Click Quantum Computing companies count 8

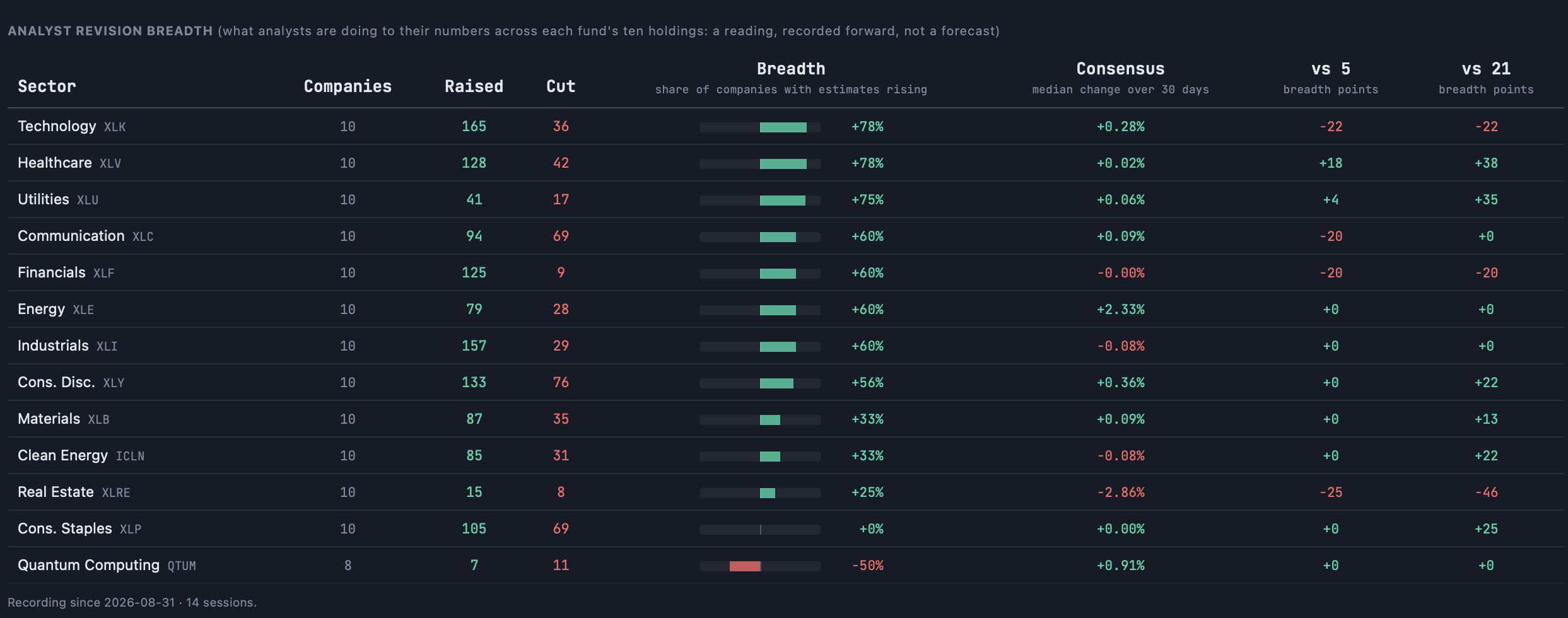point(348,566)
